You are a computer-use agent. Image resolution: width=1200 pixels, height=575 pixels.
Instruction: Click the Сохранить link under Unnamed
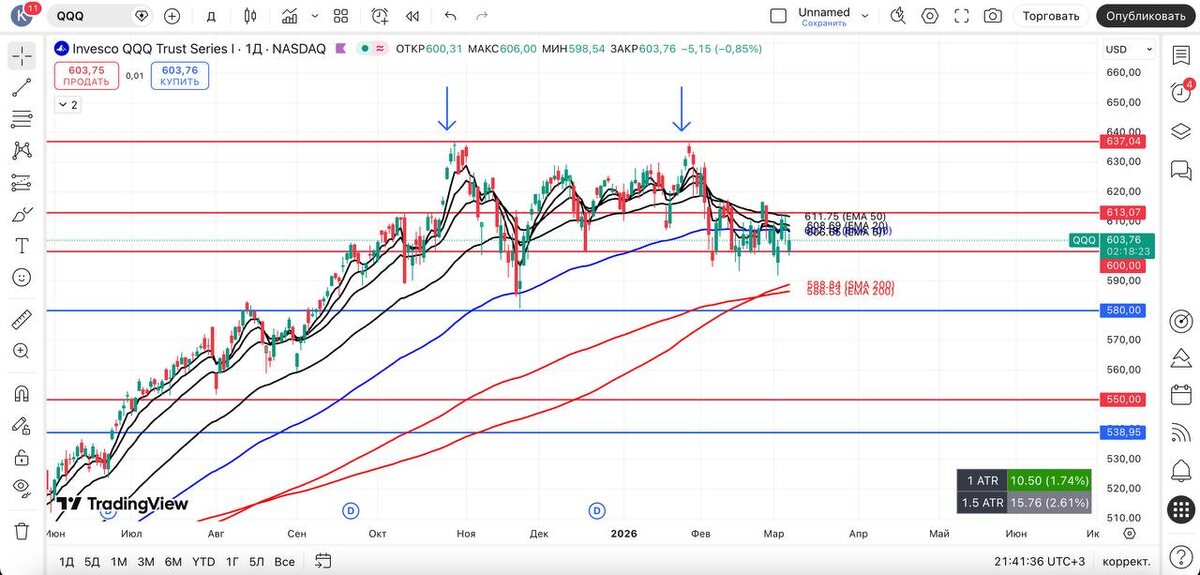click(824, 23)
